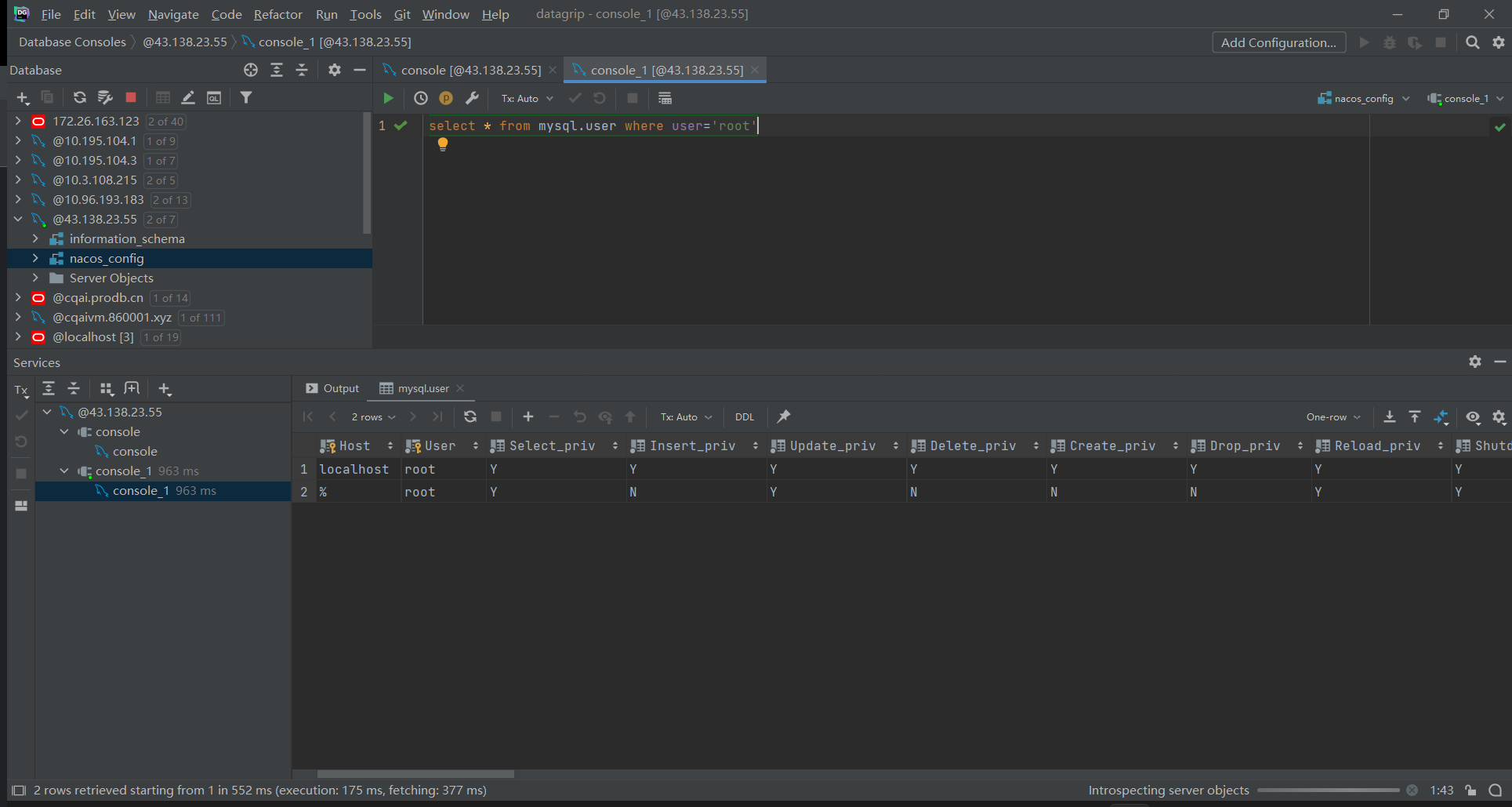This screenshot has height=807, width=1512.
Task: Click Database Consoles breadcrumb
Action: click(x=72, y=42)
